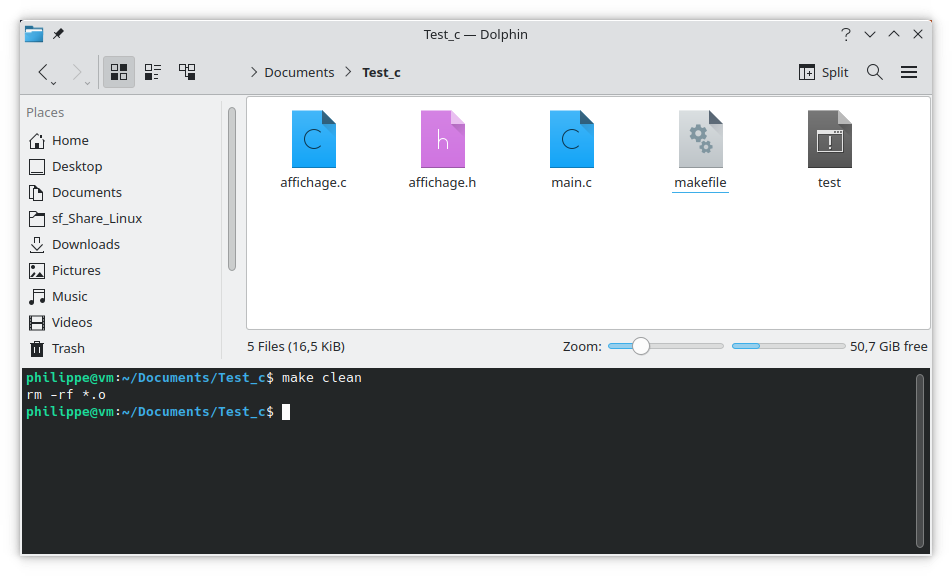Select the makefile gear icon

(x=700, y=139)
